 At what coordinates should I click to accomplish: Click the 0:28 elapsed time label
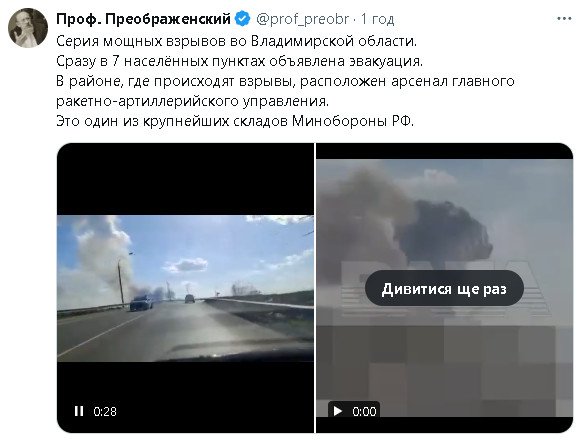pos(105,412)
